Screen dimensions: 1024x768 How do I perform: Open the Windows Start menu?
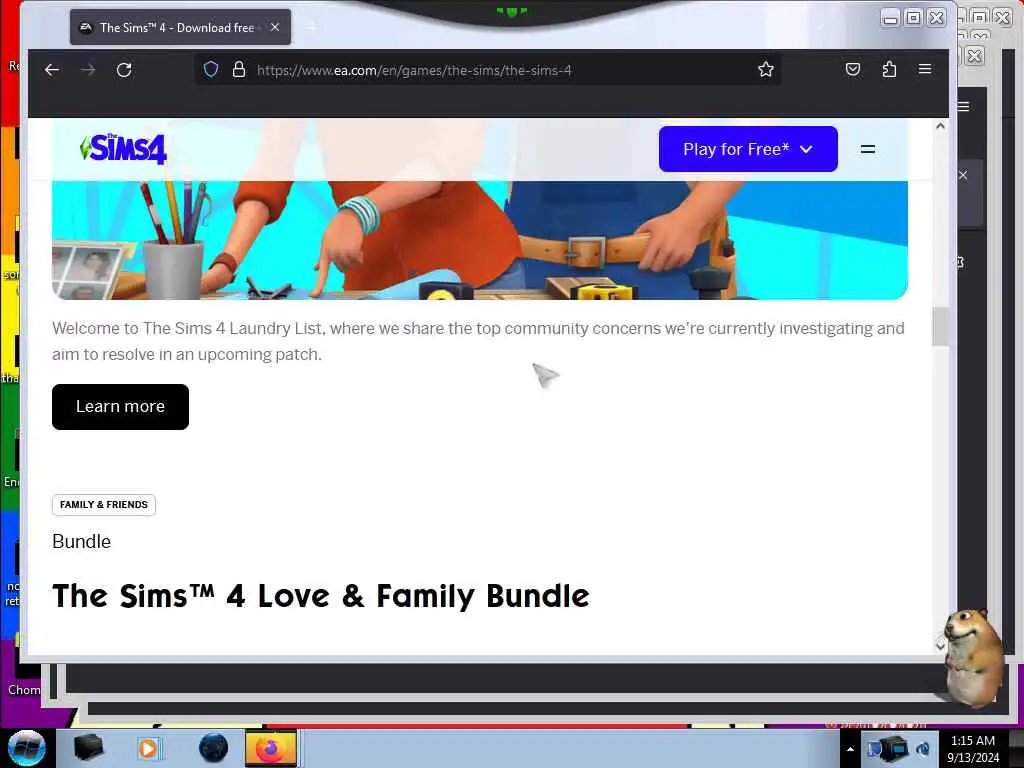(26, 748)
